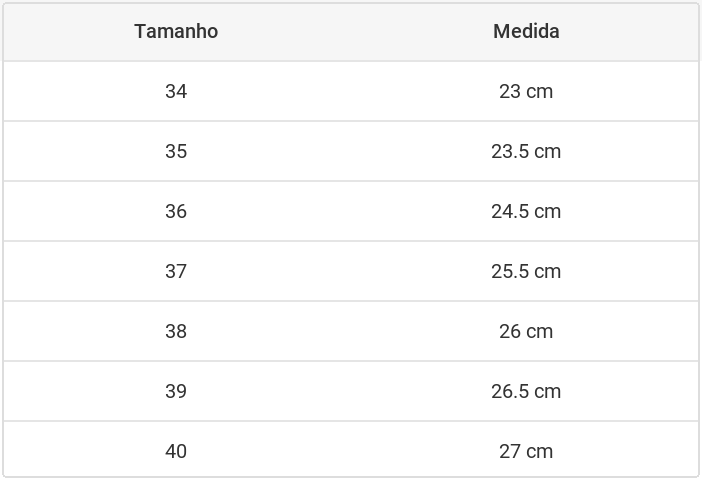The image size is (702, 480).
Task: Select size 36 cell
Action: [x=176, y=211]
